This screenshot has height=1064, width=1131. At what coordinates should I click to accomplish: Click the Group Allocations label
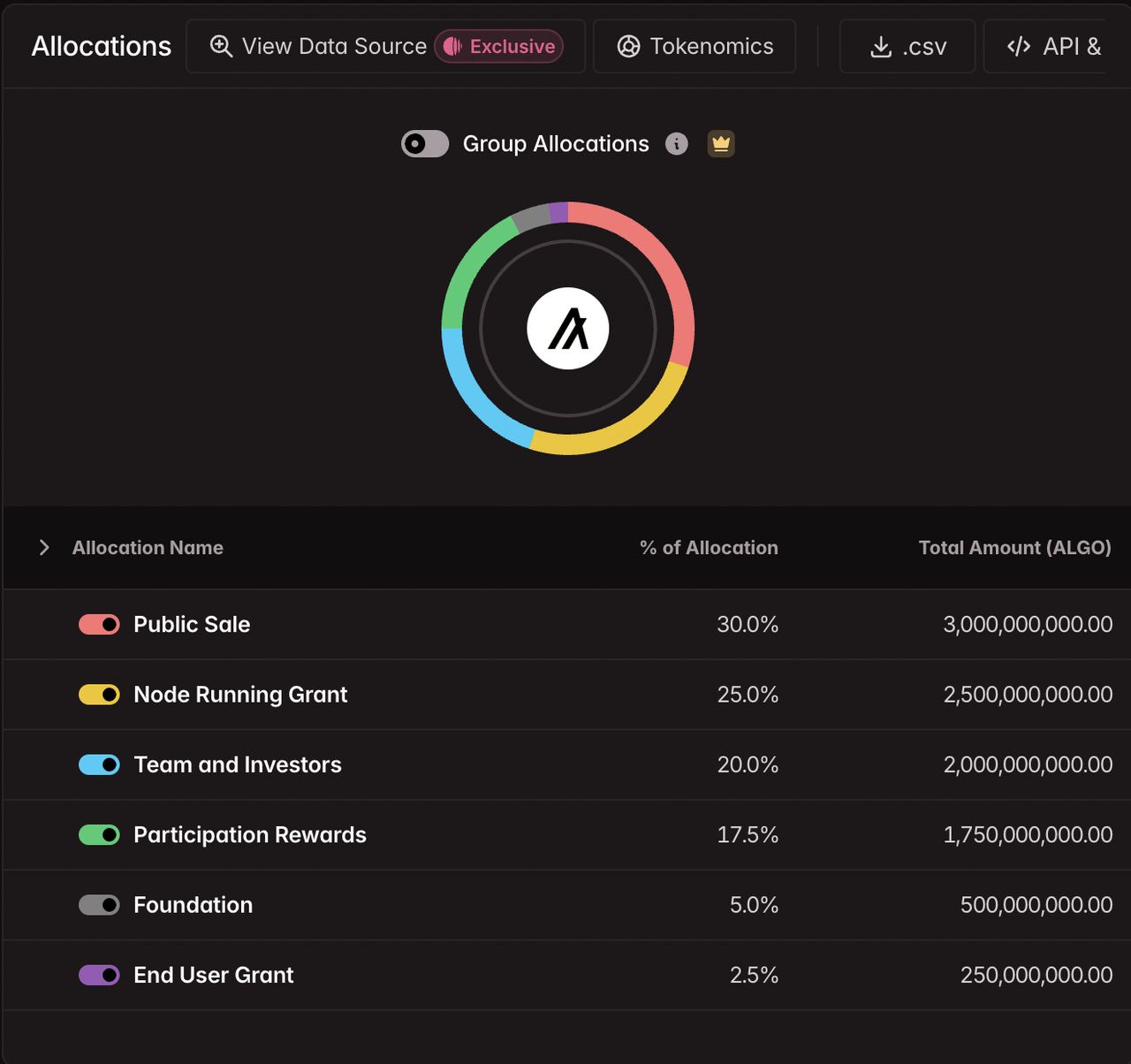(x=556, y=144)
